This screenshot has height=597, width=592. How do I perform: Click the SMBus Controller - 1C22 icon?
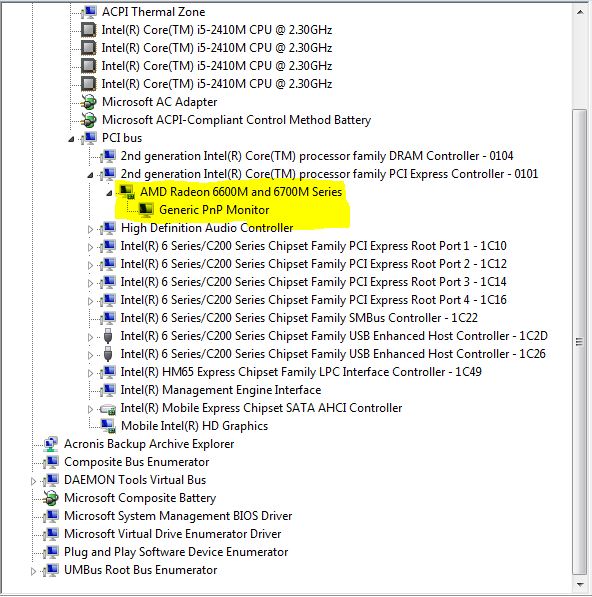click(108, 318)
